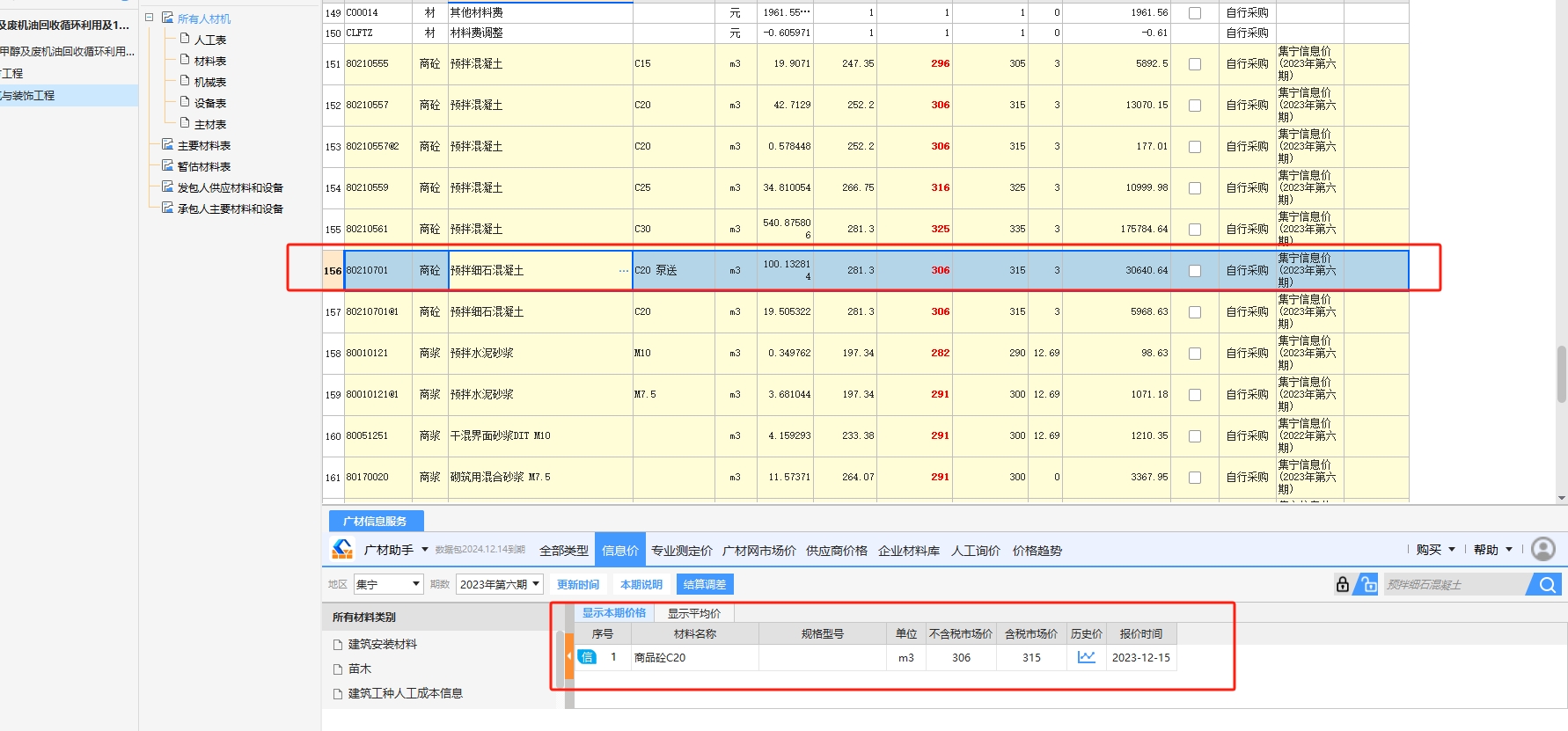Click ellipsis button in 预拌细石混凝土 cell
The height and width of the screenshot is (731, 1568).
coord(624,271)
